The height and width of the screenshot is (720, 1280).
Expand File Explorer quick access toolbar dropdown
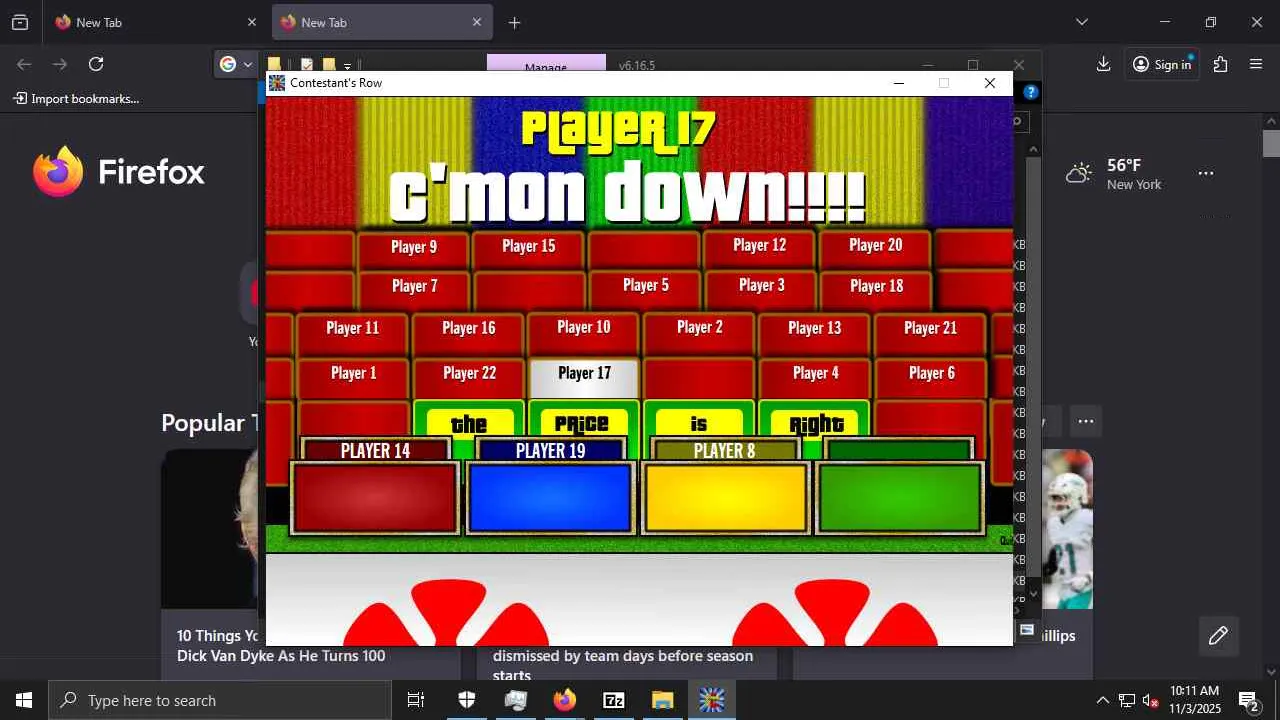click(x=347, y=67)
